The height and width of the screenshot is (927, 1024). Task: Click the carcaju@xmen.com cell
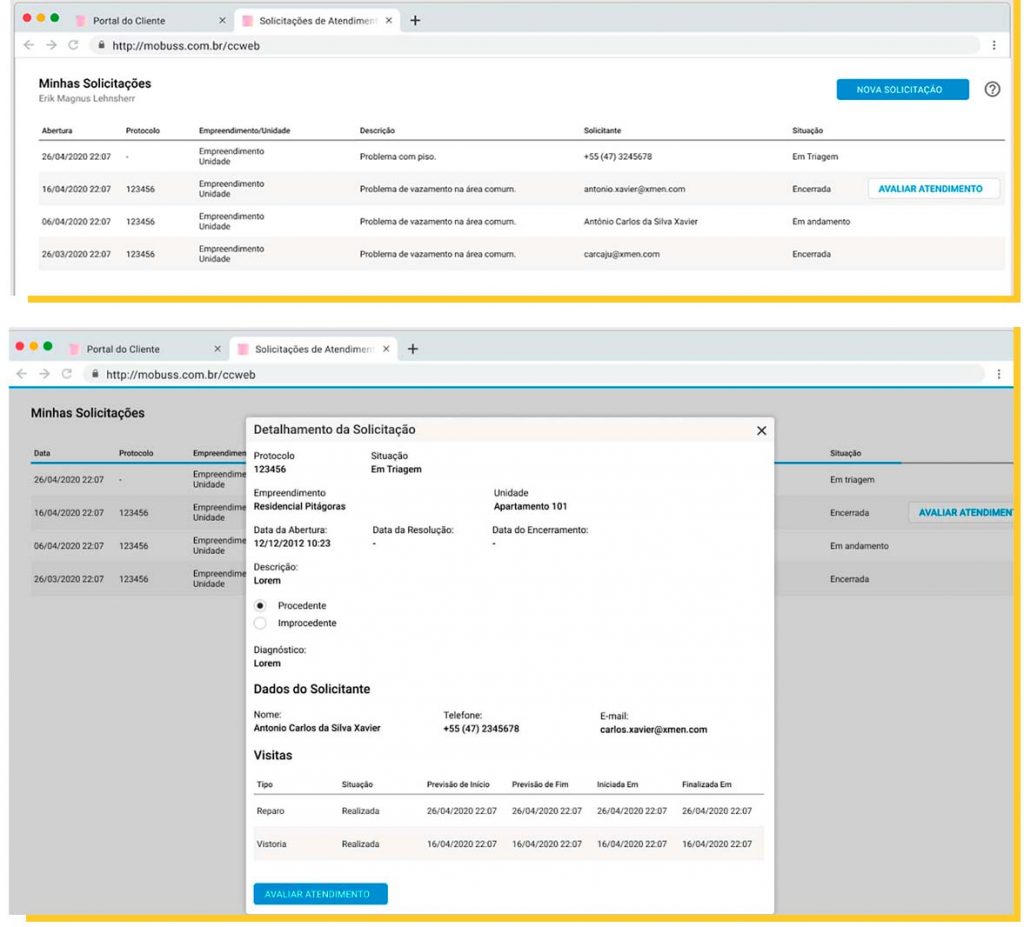click(621, 254)
